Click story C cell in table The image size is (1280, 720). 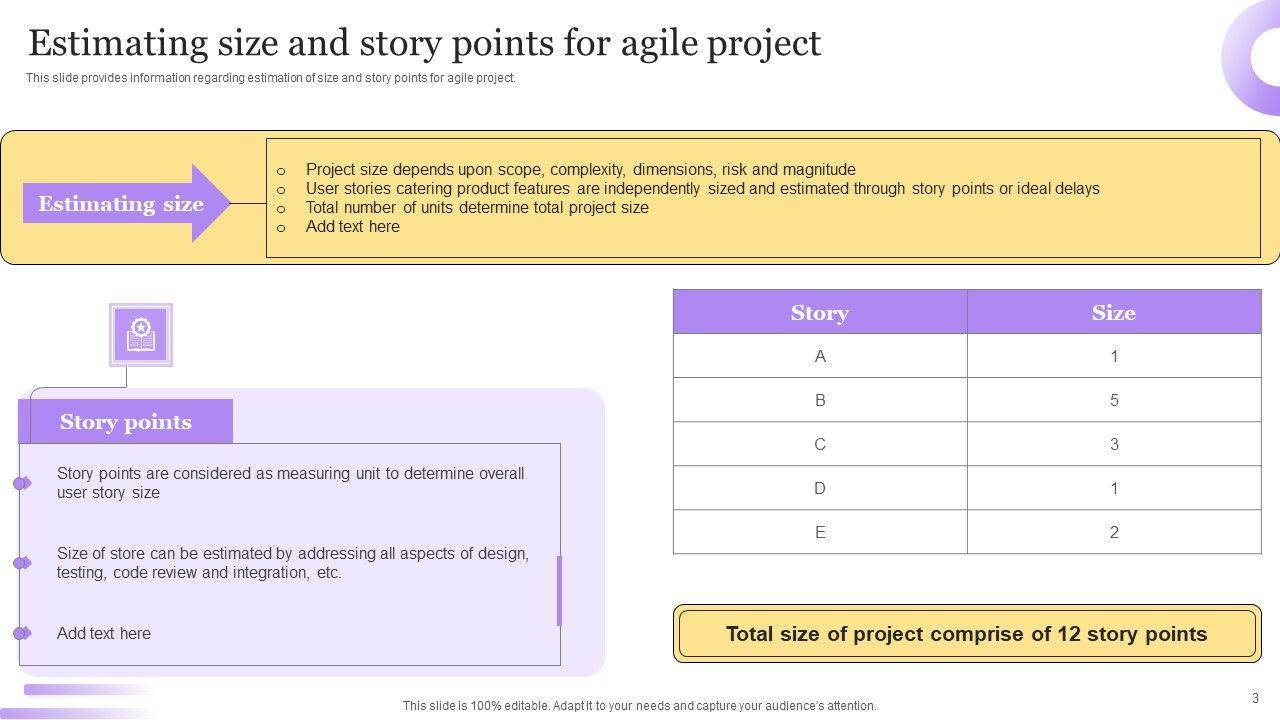point(820,444)
